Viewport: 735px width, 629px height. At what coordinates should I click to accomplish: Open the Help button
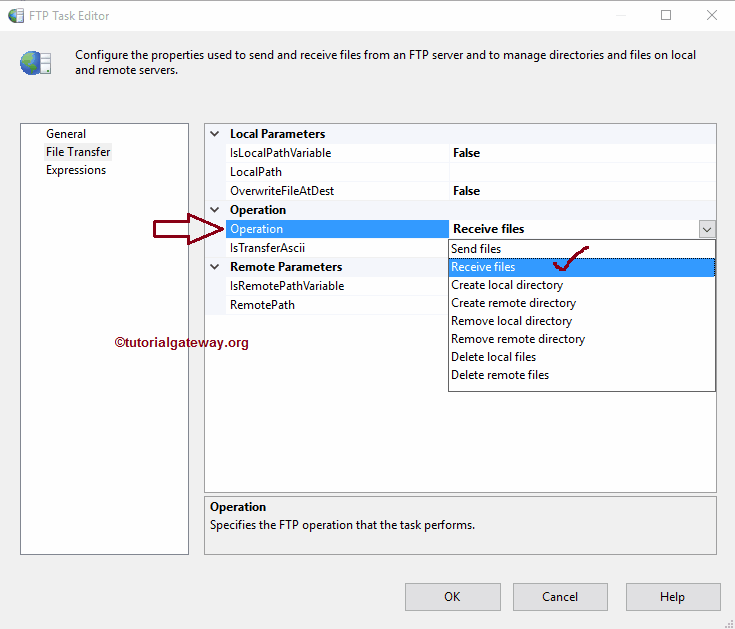pyautogui.click(x=673, y=597)
